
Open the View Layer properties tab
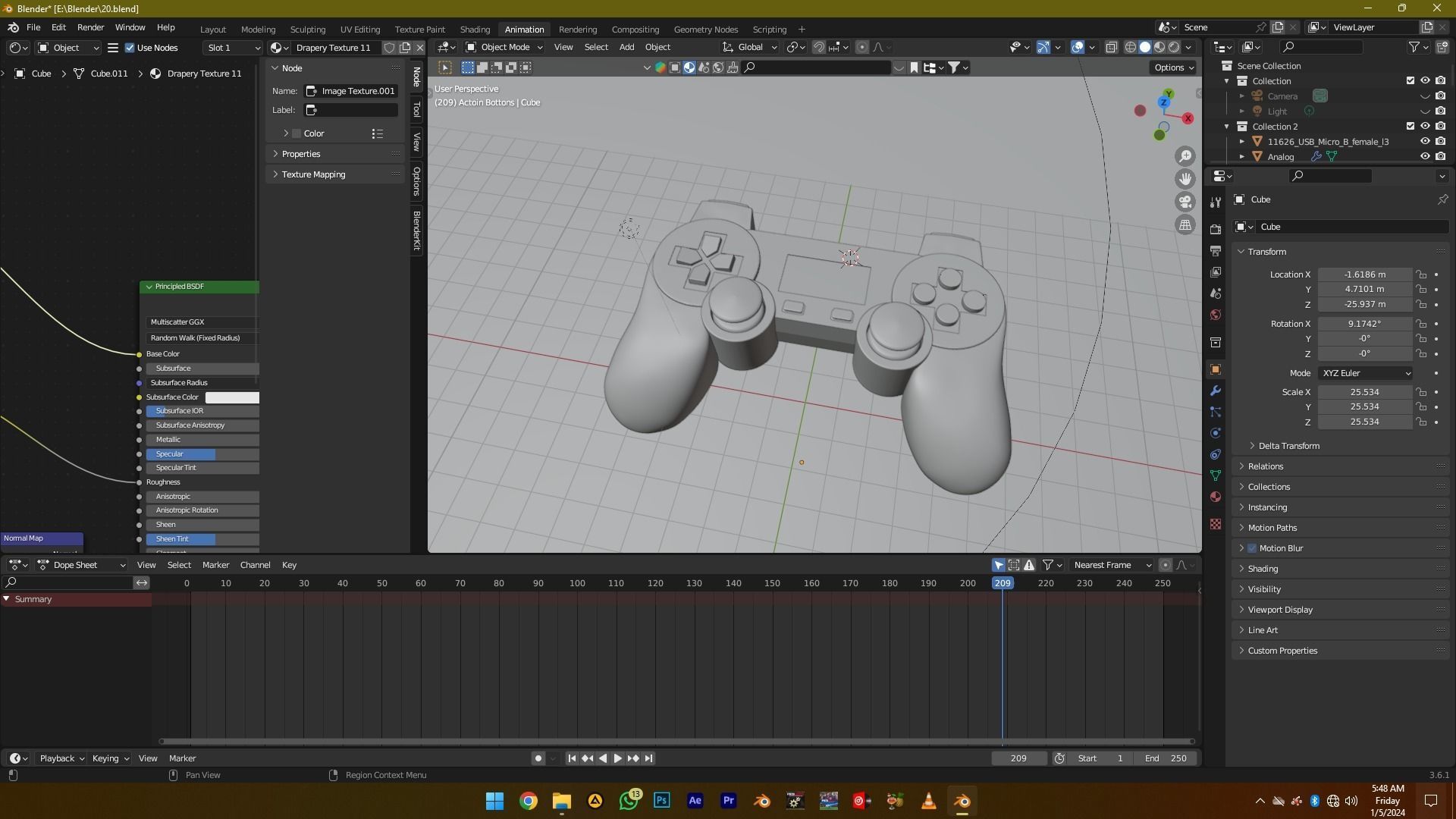(x=1216, y=272)
